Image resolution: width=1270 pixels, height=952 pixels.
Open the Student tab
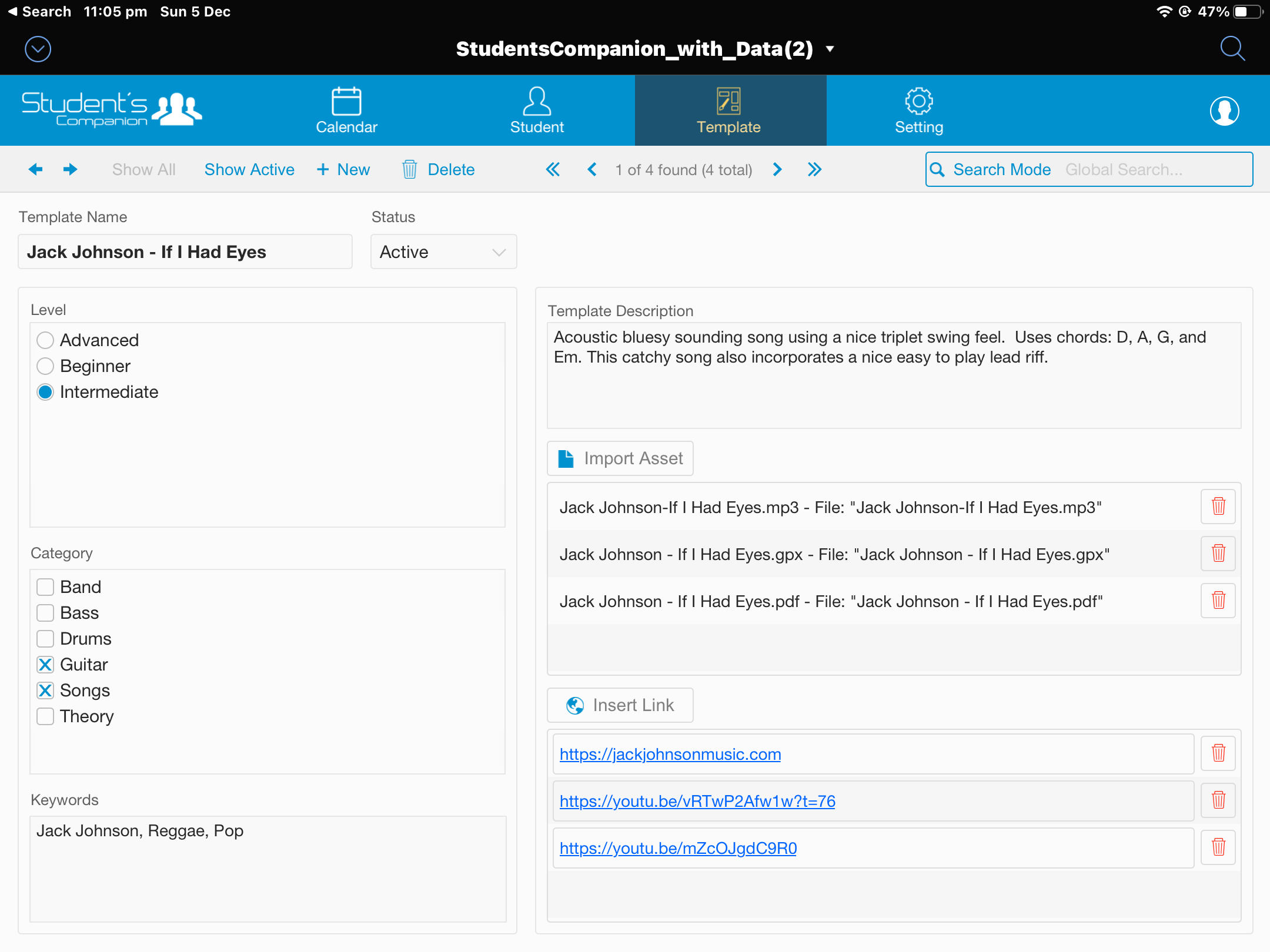coord(537,110)
